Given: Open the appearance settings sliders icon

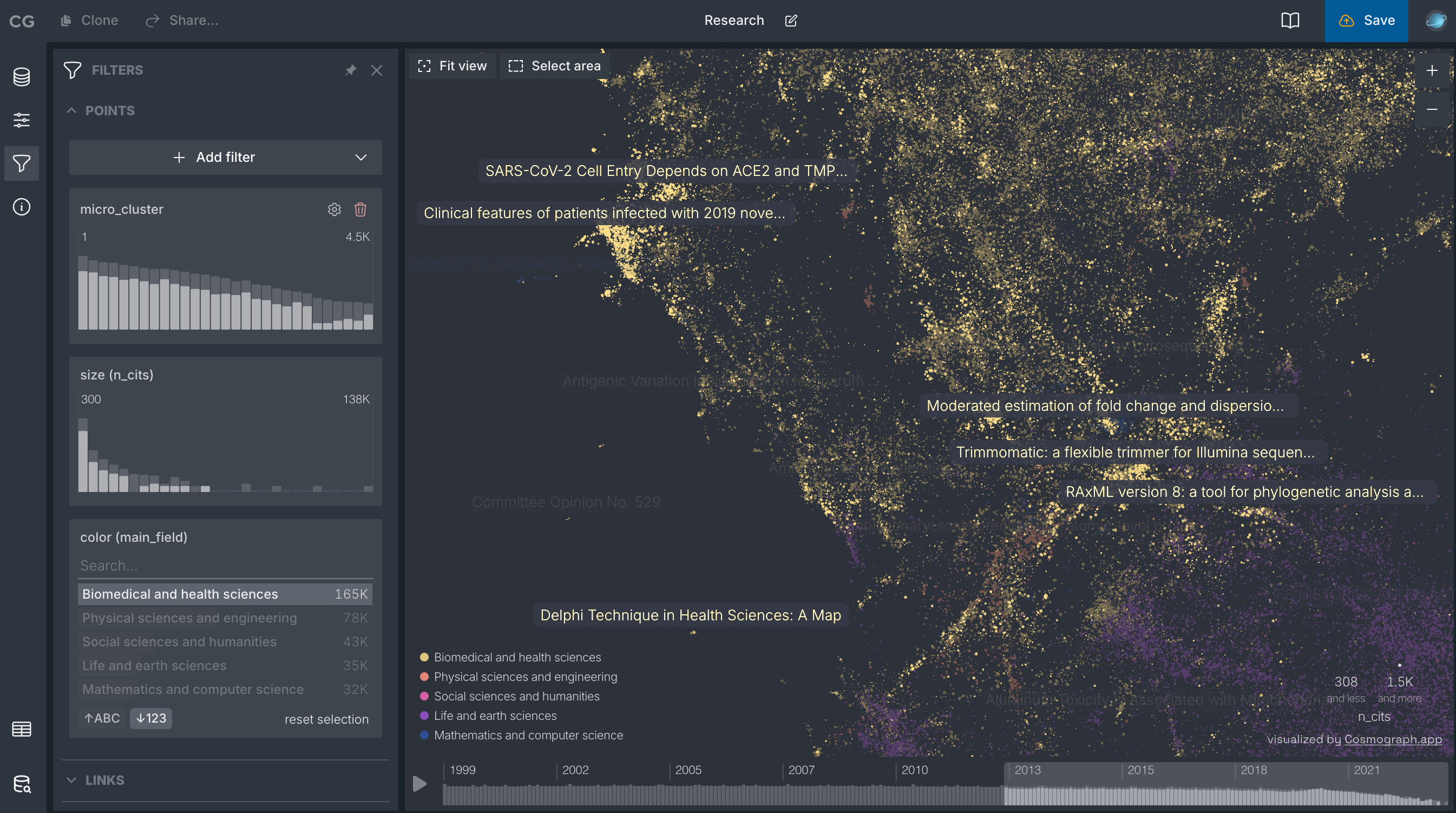Looking at the screenshot, I should pyautogui.click(x=22, y=120).
